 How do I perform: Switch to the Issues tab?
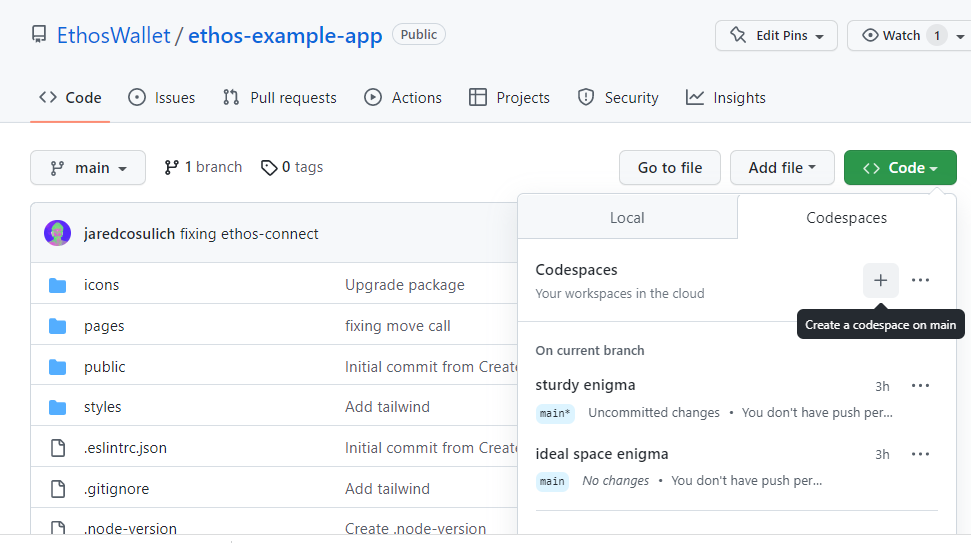coord(162,98)
